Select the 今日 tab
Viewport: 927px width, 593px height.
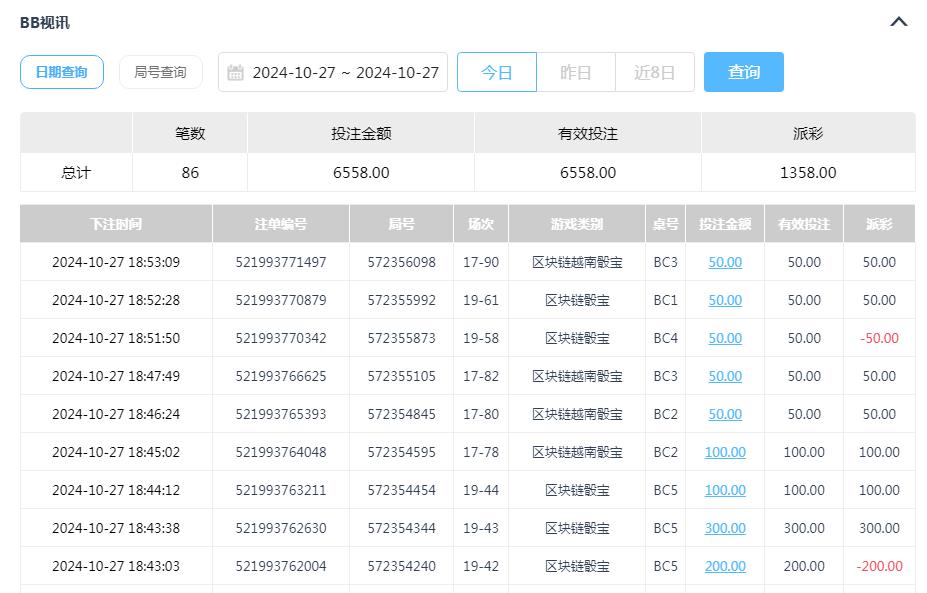[496, 71]
